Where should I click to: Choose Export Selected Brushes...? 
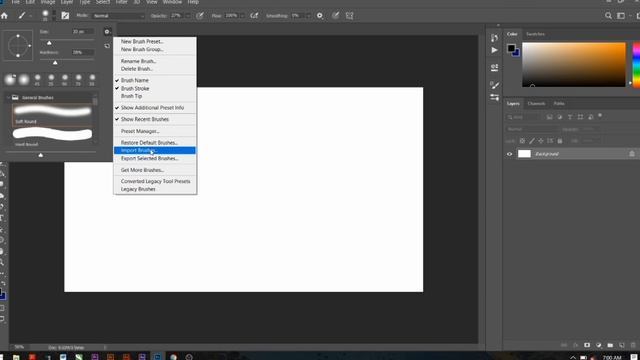(150, 158)
